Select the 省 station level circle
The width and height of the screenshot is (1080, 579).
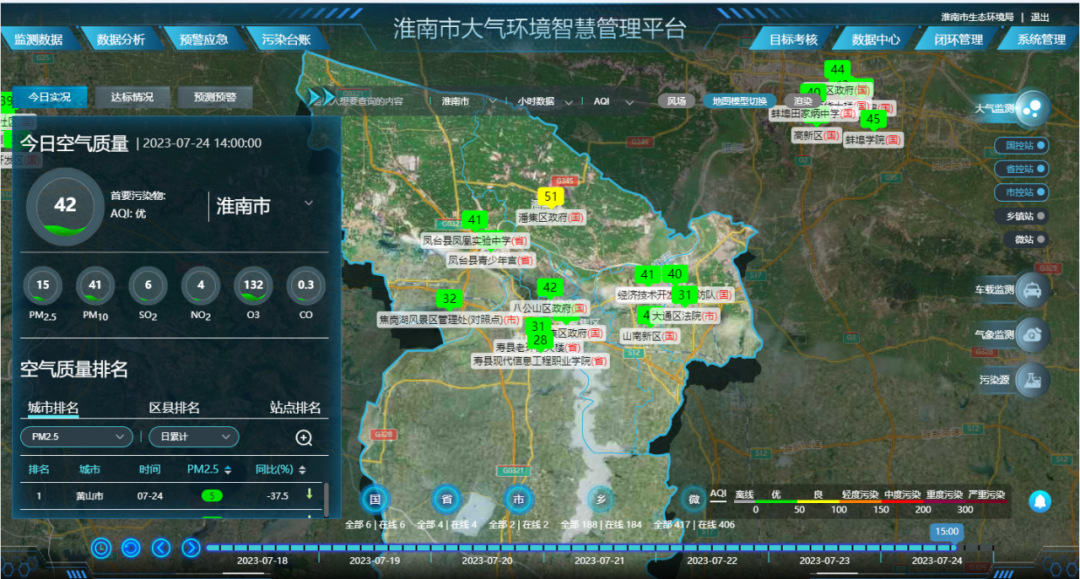[446, 500]
